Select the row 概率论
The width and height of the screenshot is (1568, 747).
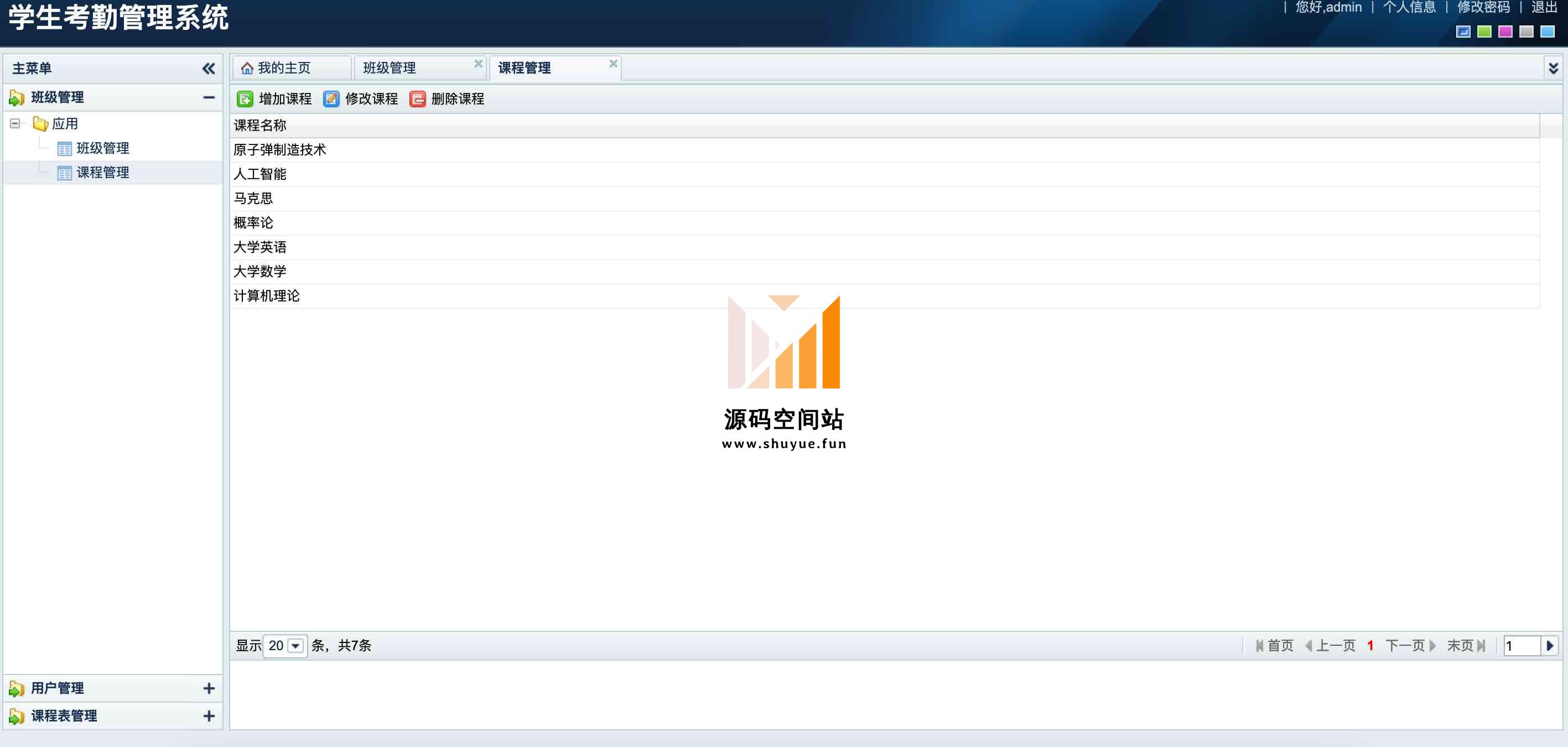[885, 223]
